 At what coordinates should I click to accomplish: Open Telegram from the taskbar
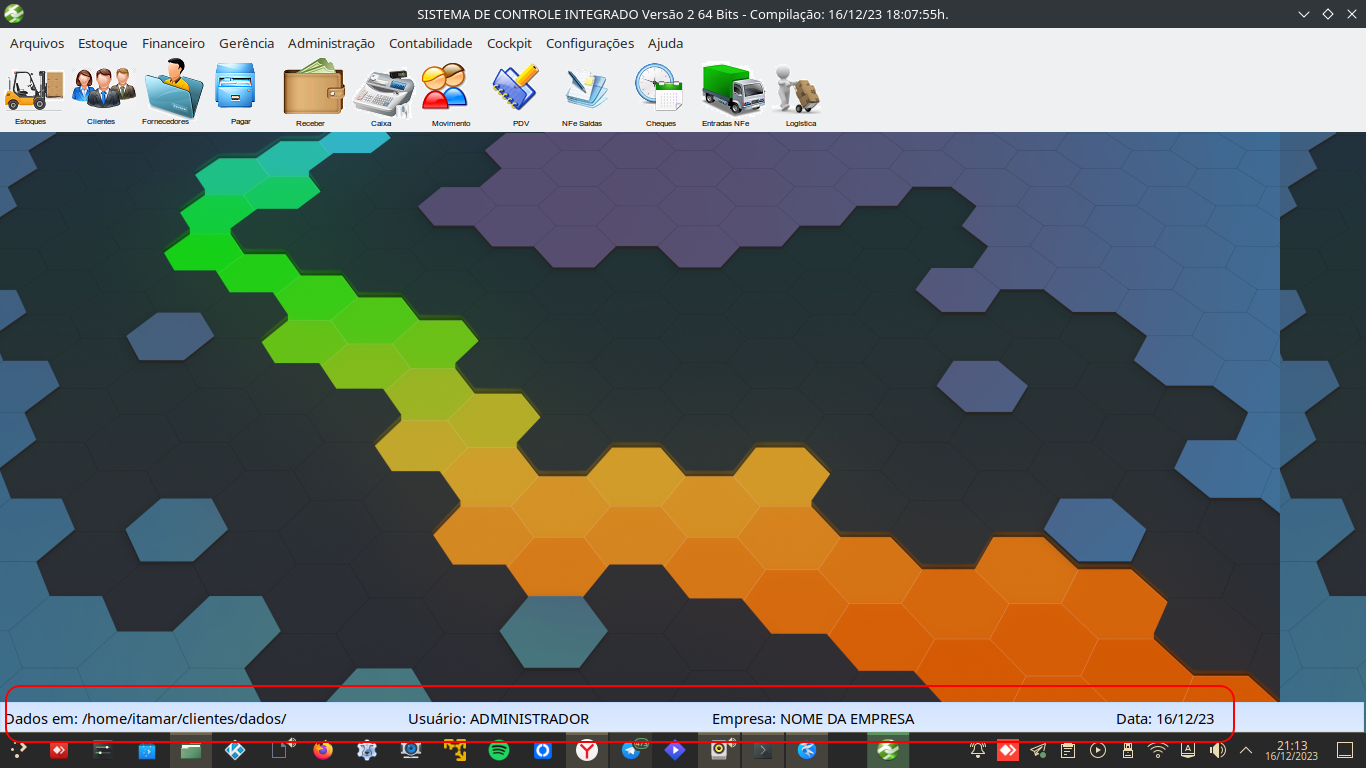click(x=631, y=750)
